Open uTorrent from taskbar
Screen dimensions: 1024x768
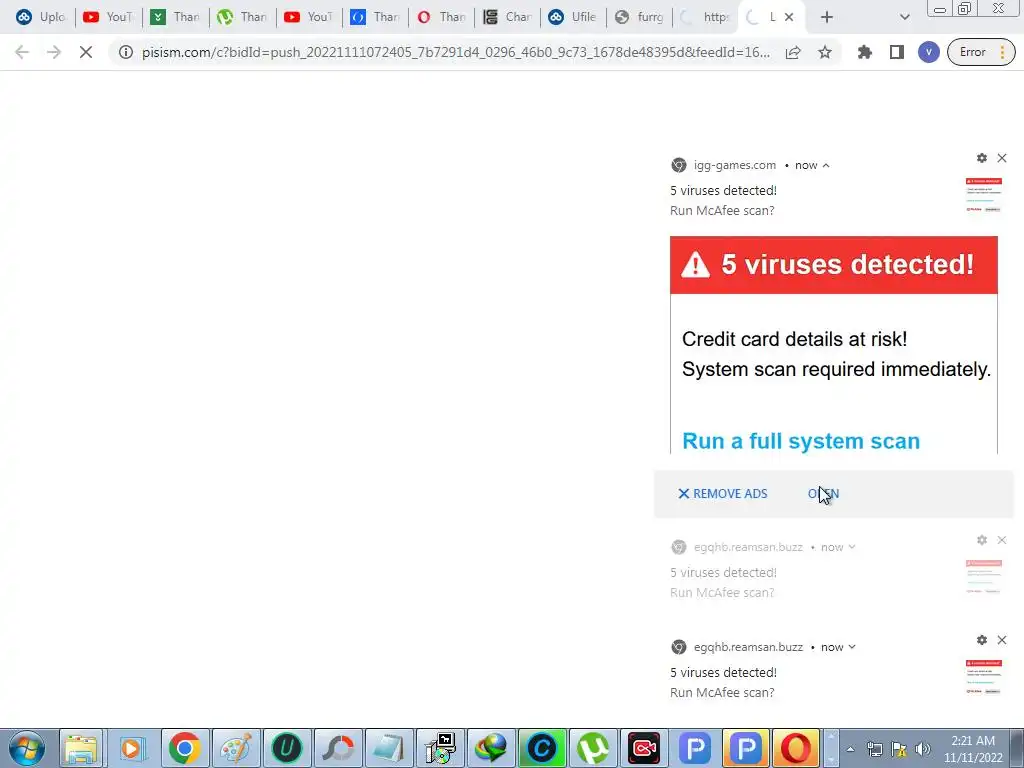coord(592,748)
